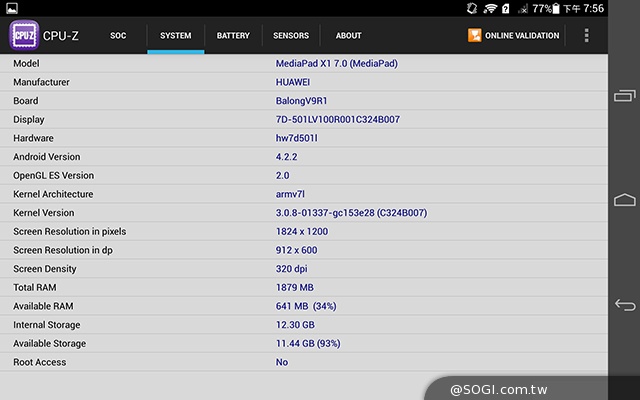Select Screen Resolution in dp label

(x=63, y=250)
